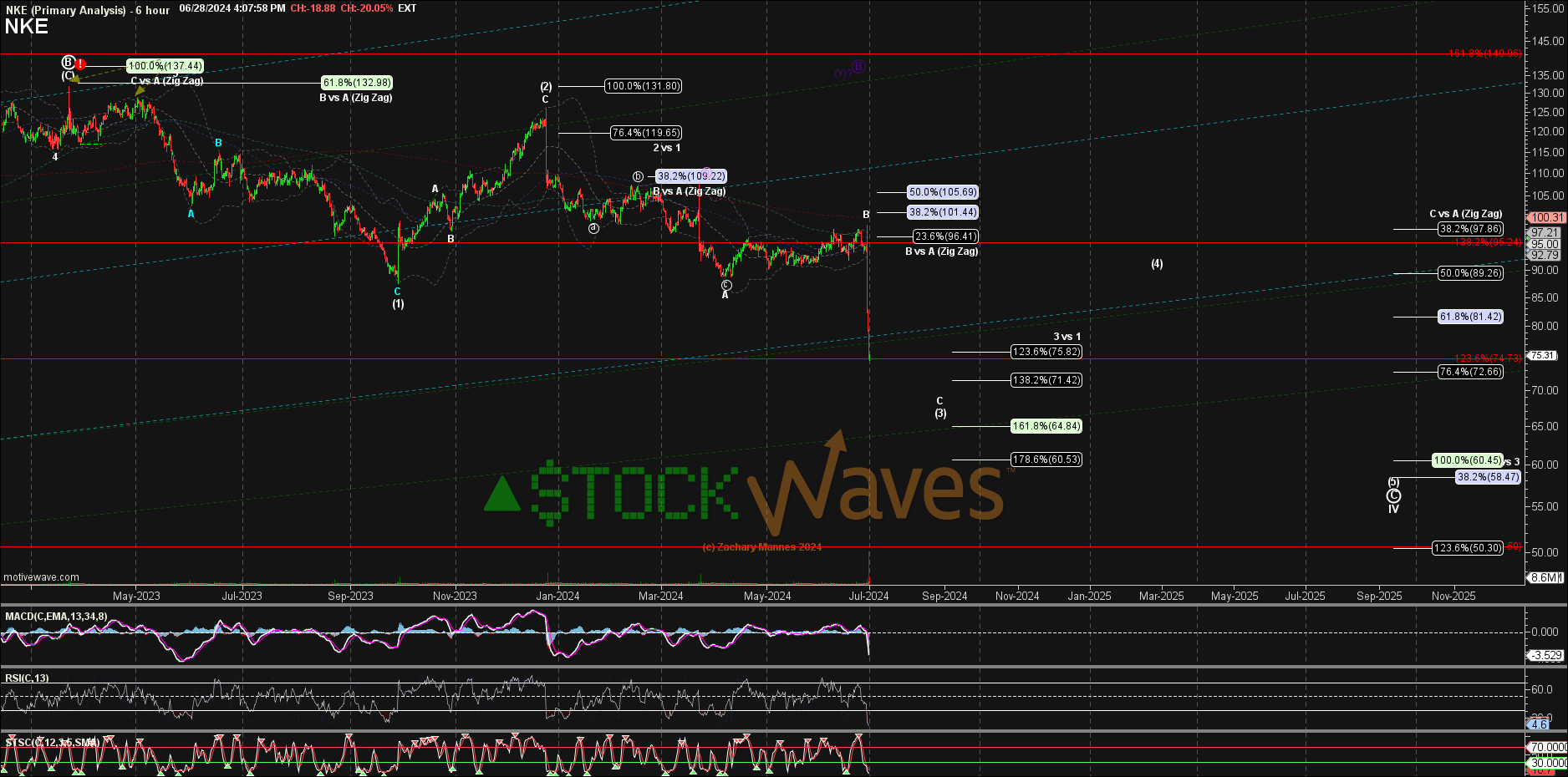Select the 61.8%(81.42) retracement label
Viewport: 1568px width, 777px height.
[x=1470, y=317]
